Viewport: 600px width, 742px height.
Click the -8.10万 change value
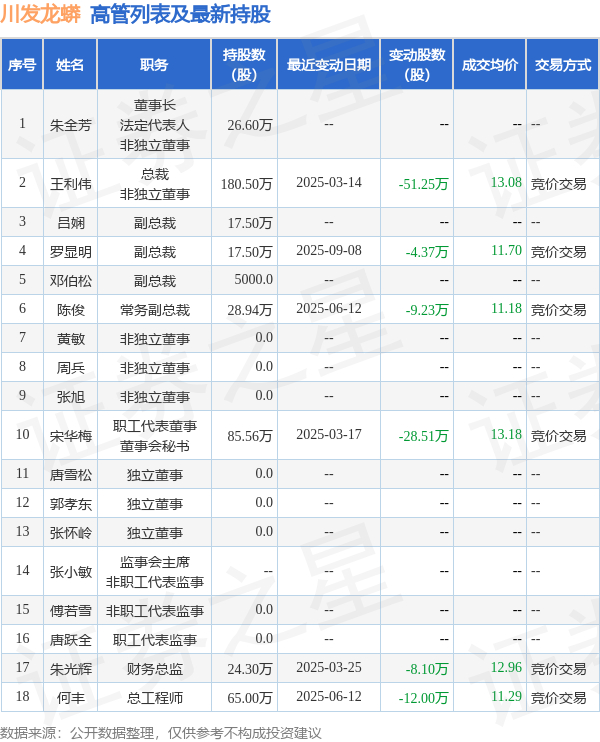coord(427,669)
